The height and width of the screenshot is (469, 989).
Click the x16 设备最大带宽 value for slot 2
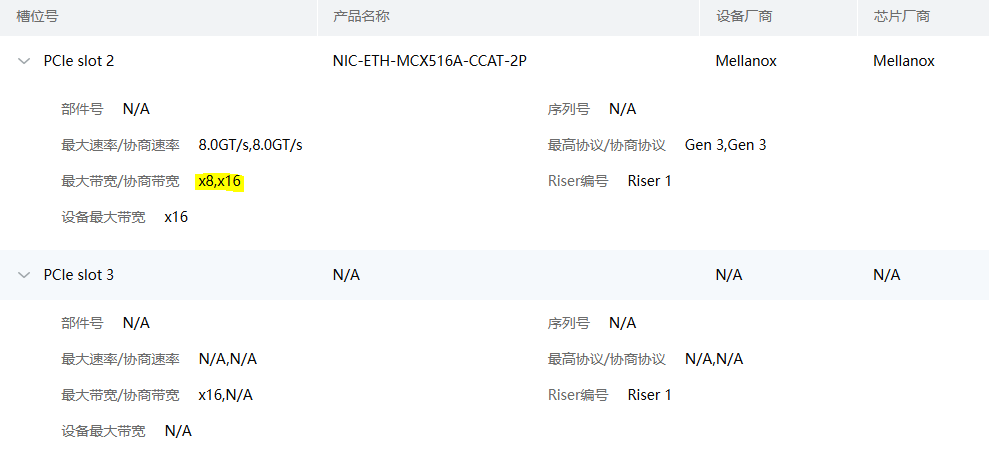pyautogui.click(x=176, y=217)
